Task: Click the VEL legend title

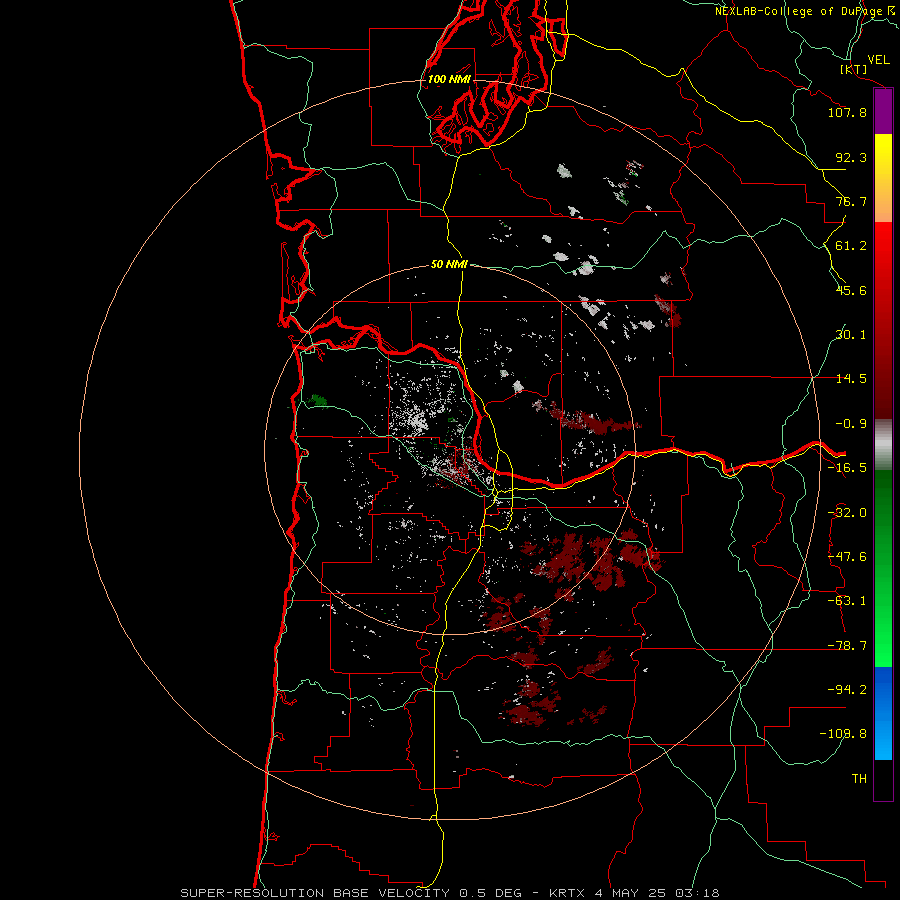Action: 878,60
